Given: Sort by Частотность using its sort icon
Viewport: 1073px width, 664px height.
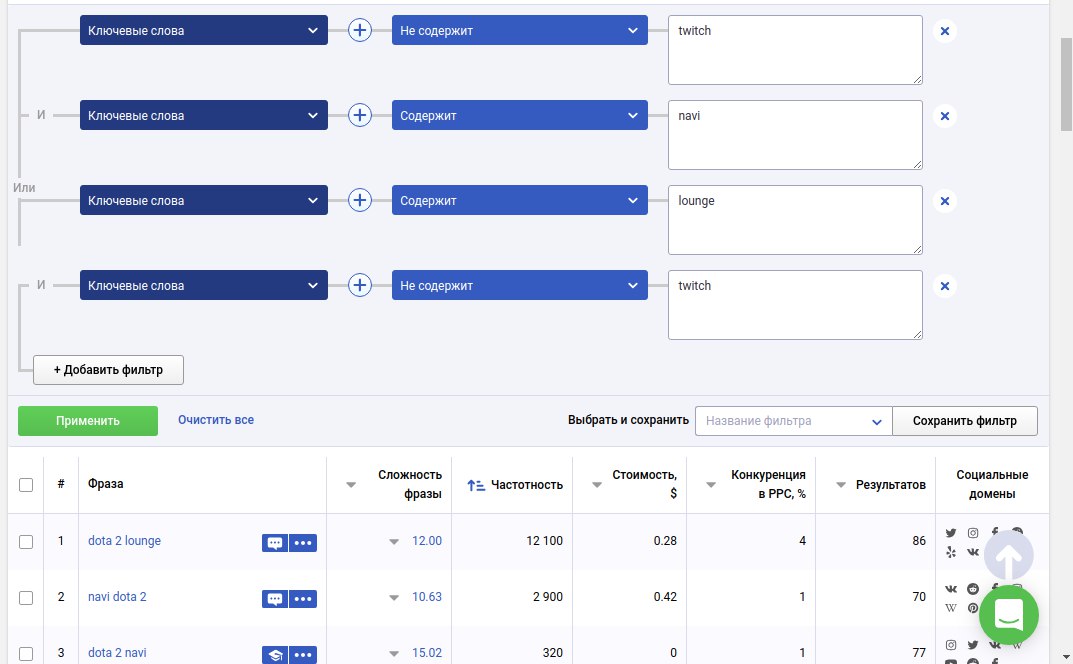Looking at the screenshot, I should tap(476, 485).
